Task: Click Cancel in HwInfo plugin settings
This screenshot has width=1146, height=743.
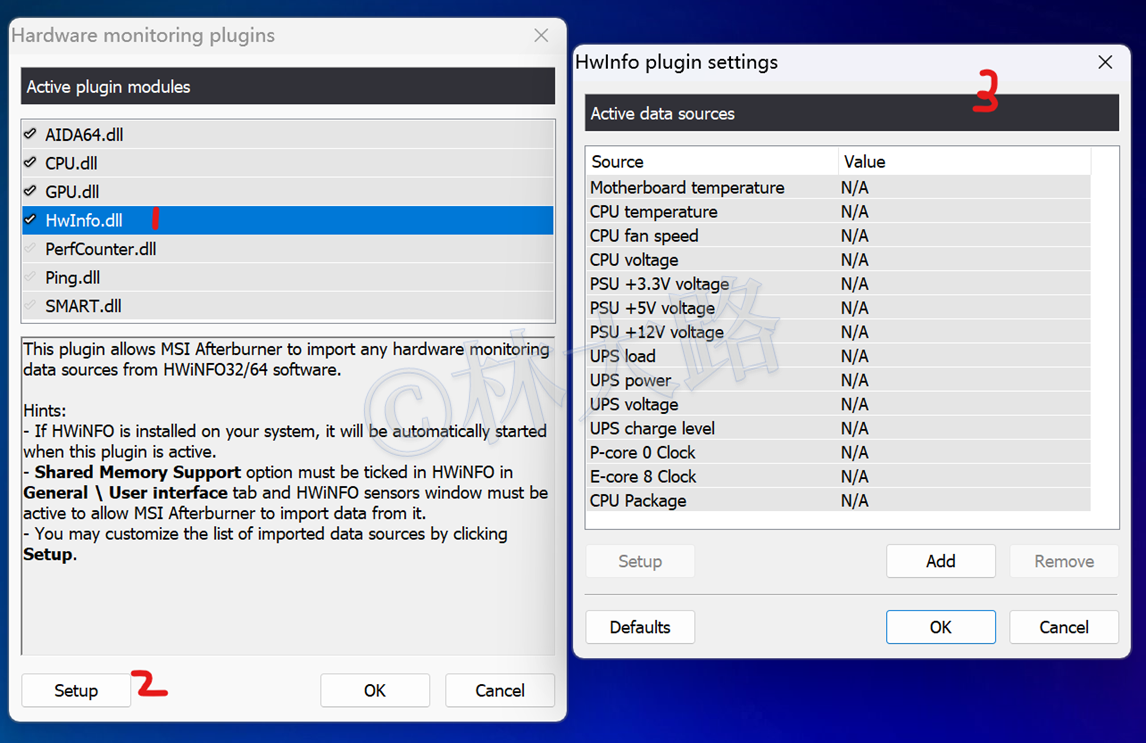Action: 1064,627
